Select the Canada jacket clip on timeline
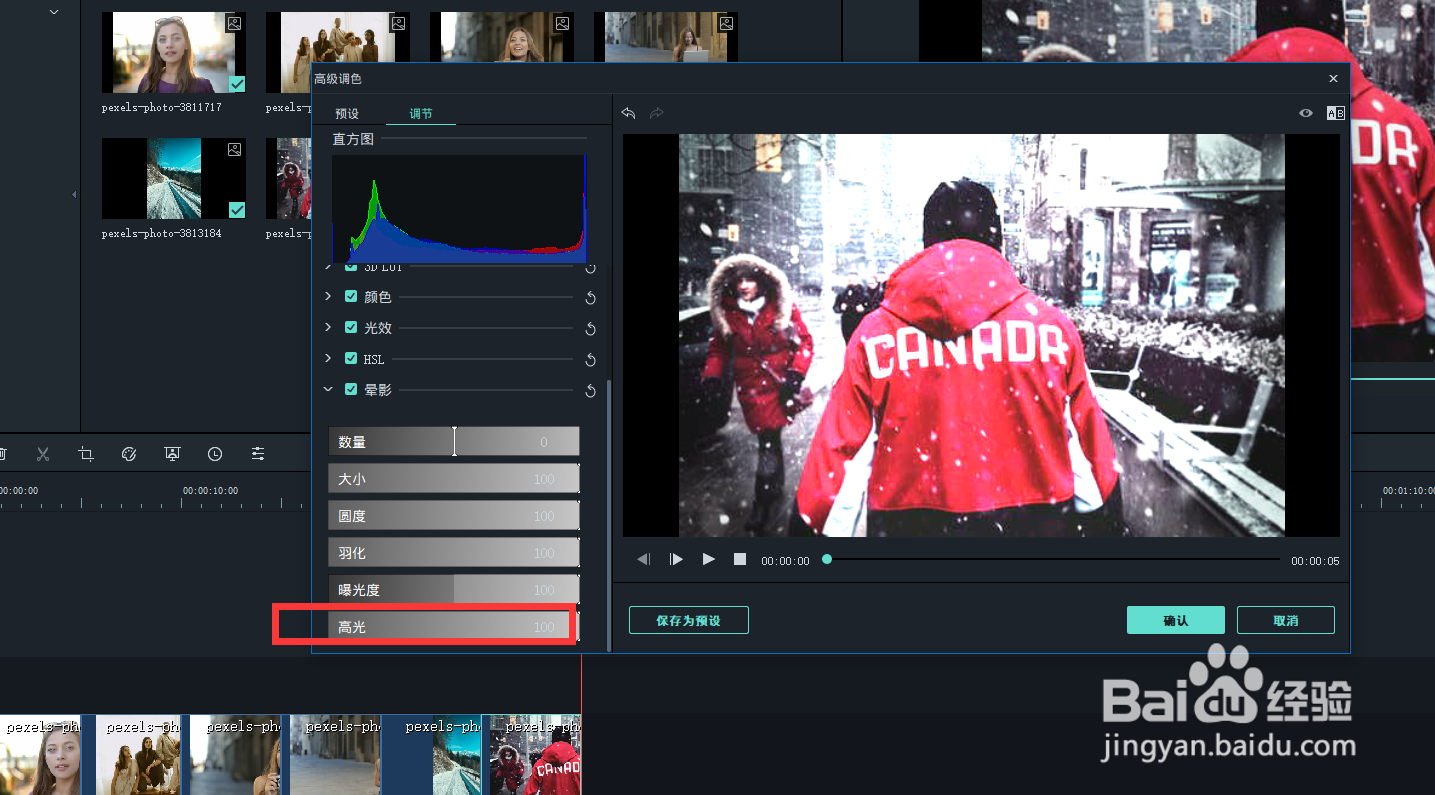1435x795 pixels. click(x=534, y=755)
